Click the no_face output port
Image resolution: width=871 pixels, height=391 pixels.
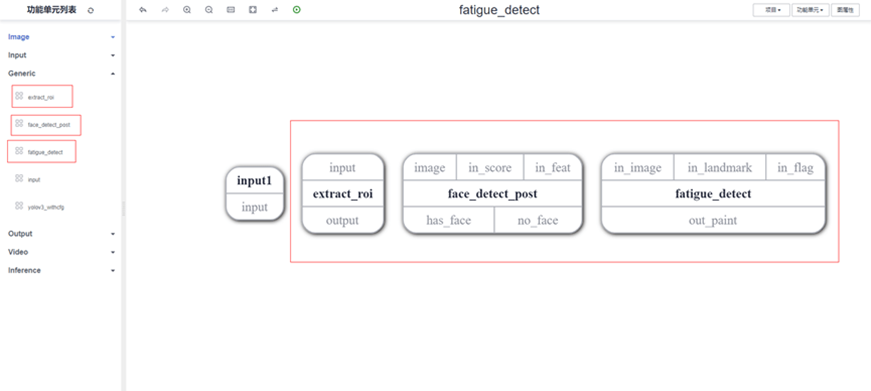point(538,220)
